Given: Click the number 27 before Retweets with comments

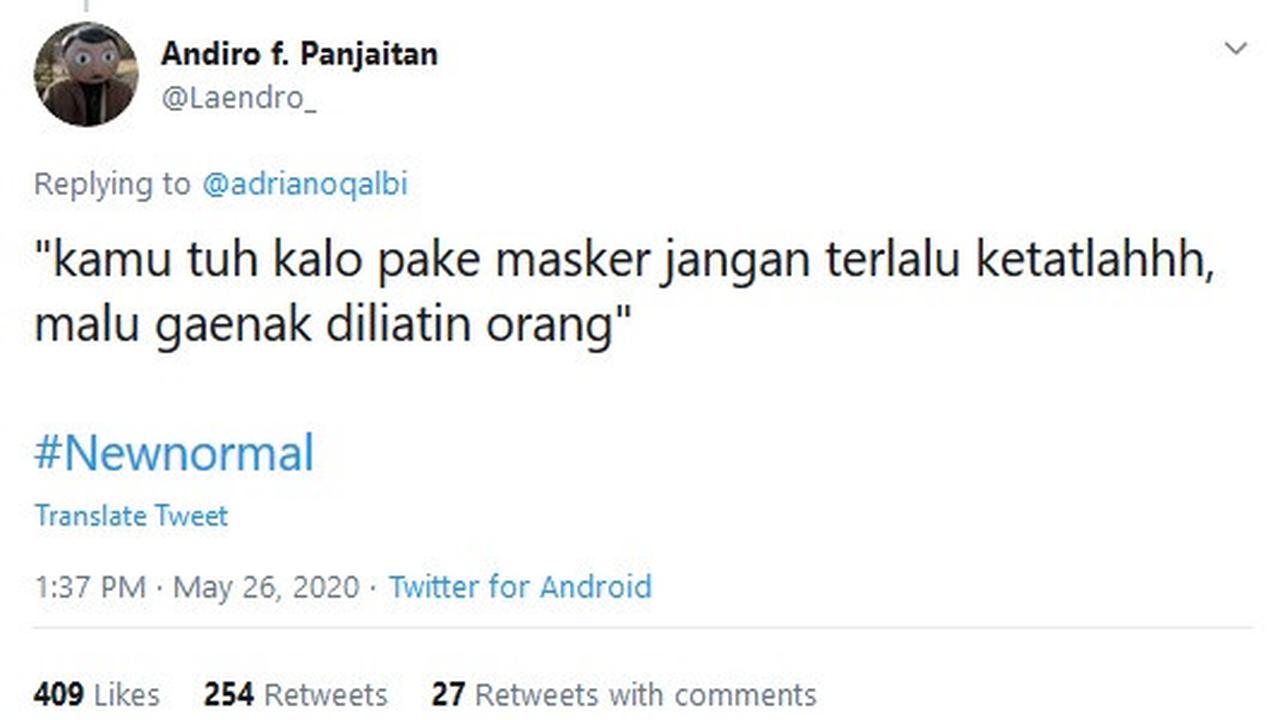Looking at the screenshot, I should click(449, 694).
